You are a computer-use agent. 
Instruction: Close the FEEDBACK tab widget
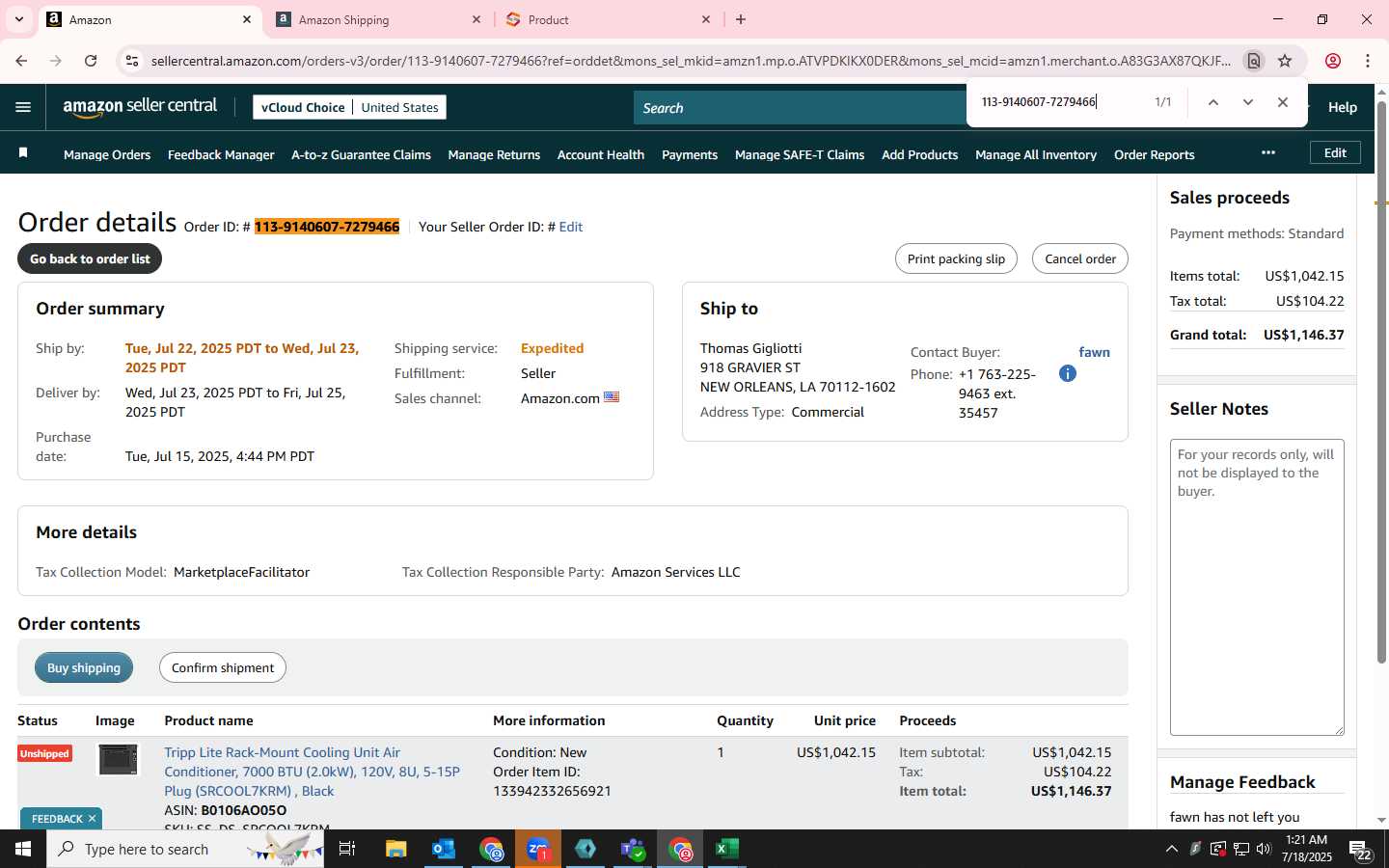pyautogui.click(x=92, y=819)
